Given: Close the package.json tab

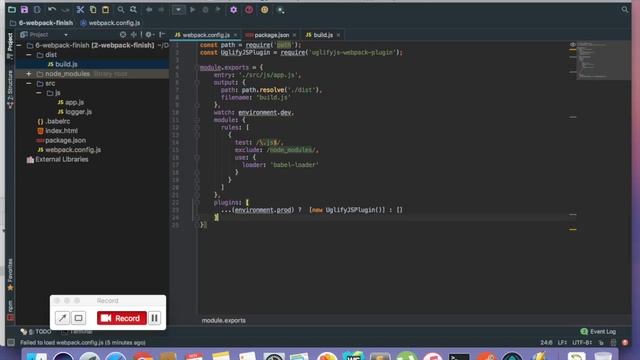Looking at the screenshot, I should (x=294, y=35).
